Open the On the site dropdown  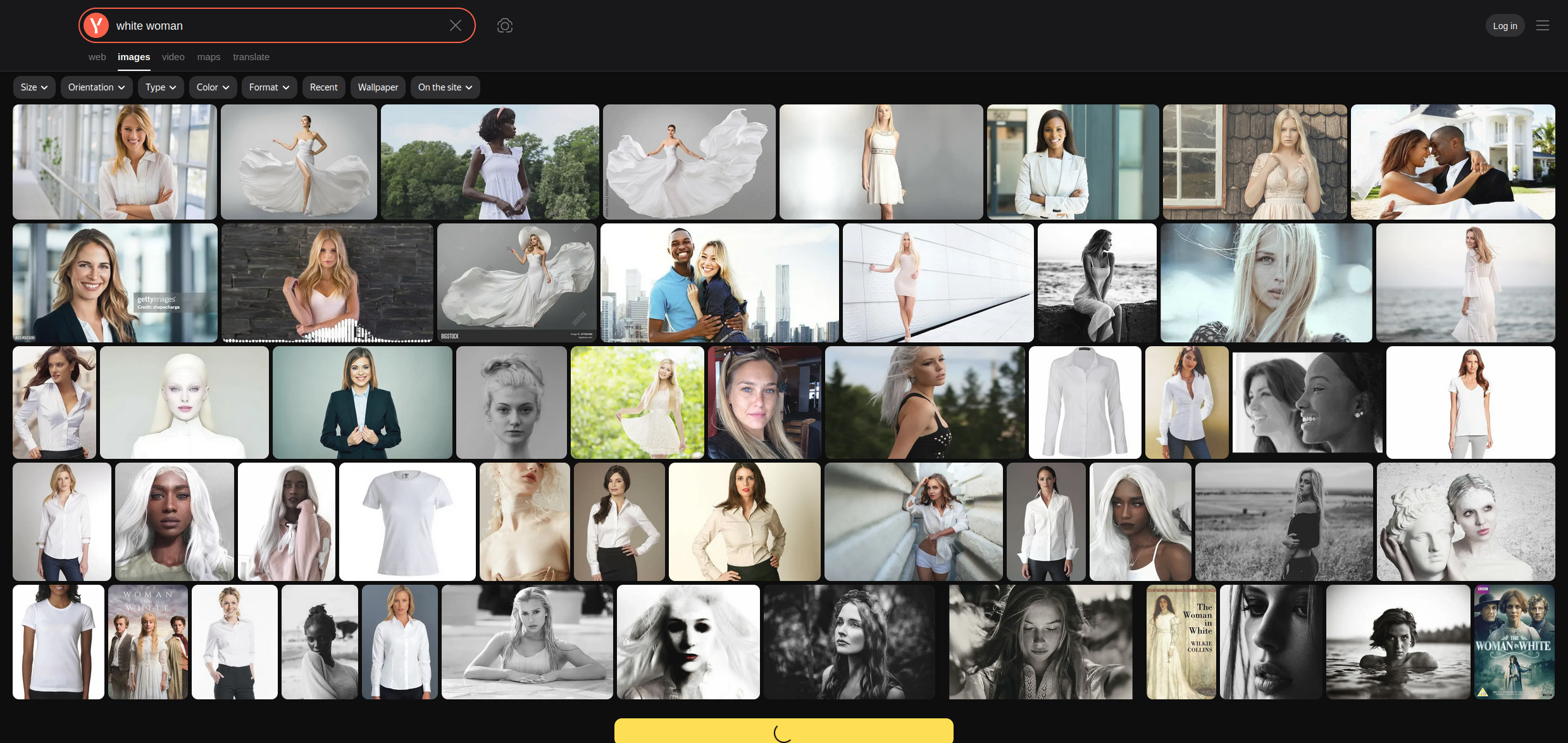(x=445, y=87)
